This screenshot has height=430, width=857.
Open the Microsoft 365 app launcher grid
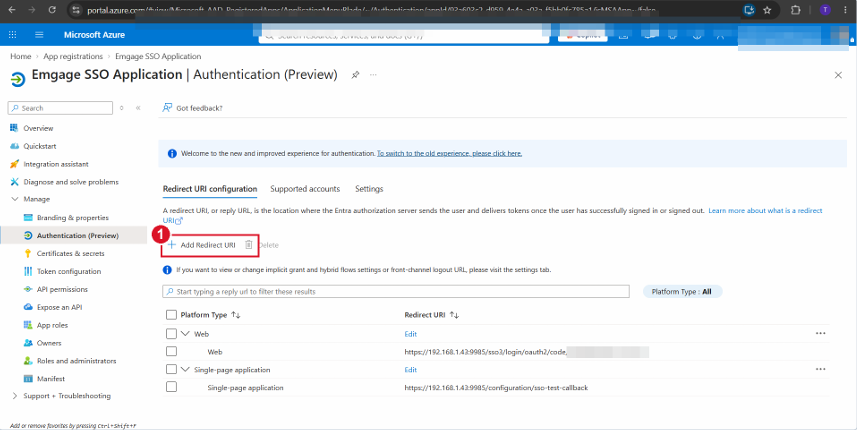(x=13, y=35)
